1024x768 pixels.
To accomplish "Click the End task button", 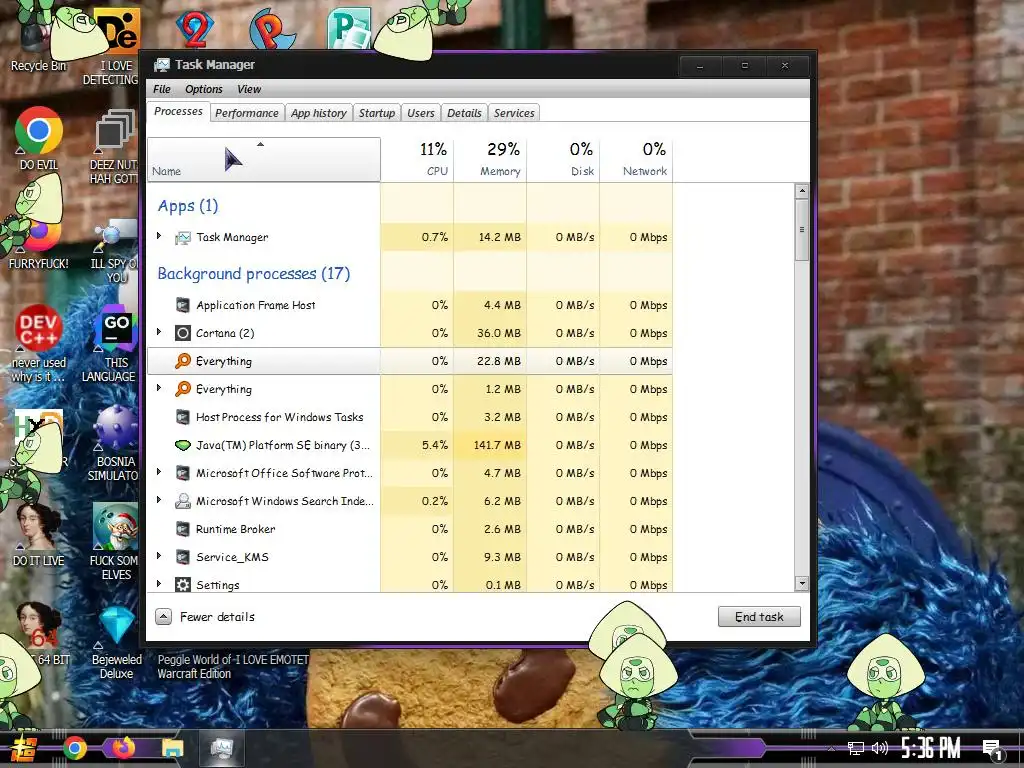I will tap(759, 617).
